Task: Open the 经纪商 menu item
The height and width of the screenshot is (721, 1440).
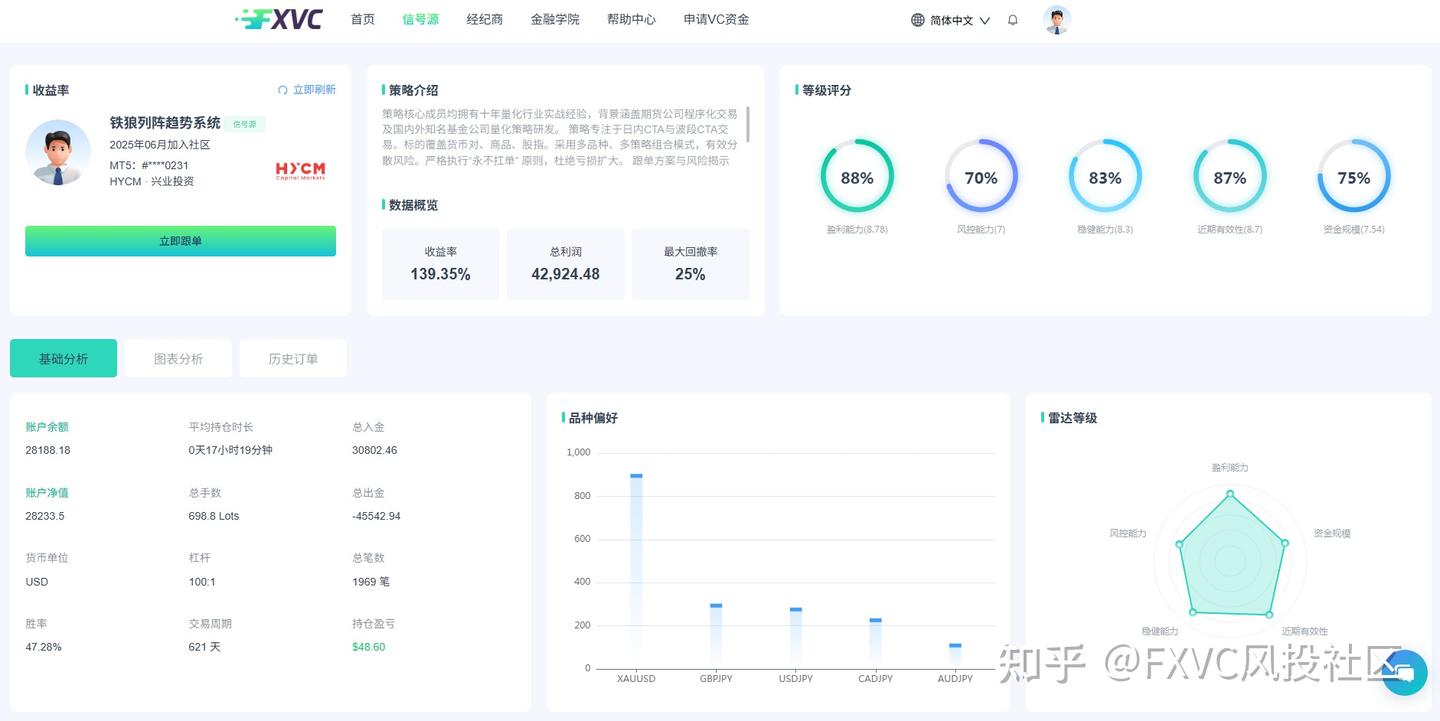Action: click(485, 19)
